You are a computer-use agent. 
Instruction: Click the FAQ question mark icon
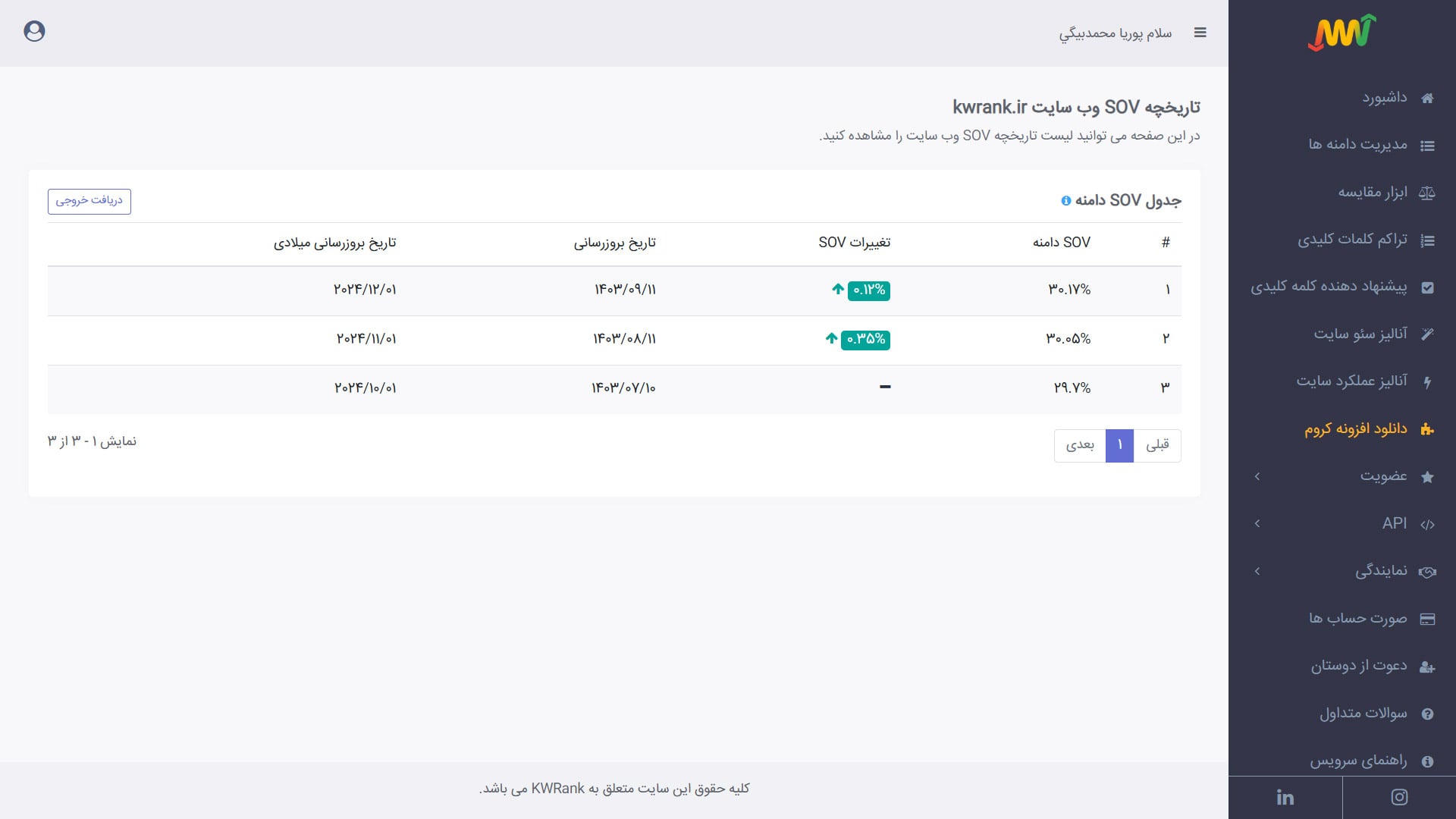coord(1427,714)
